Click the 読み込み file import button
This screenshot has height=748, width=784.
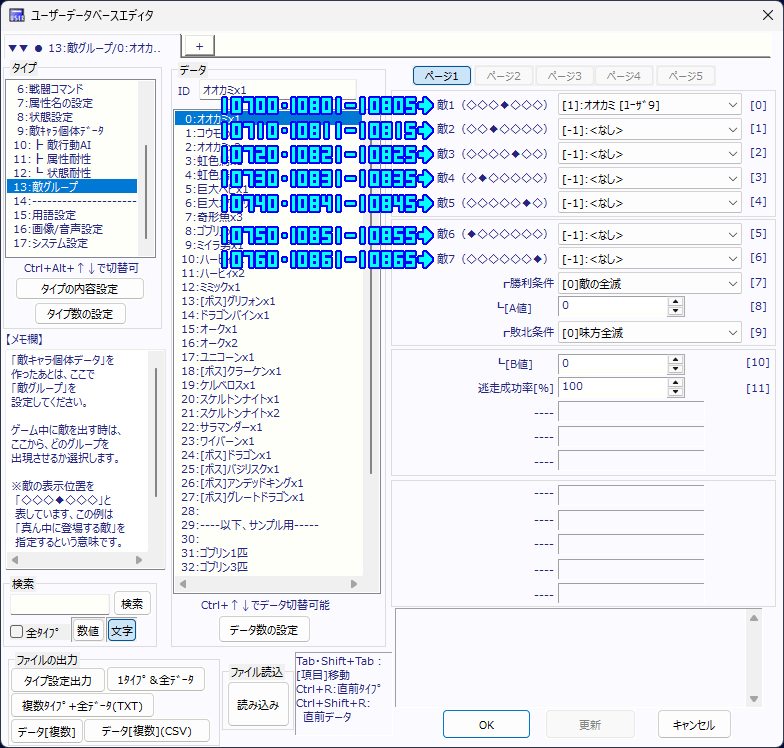coord(258,704)
